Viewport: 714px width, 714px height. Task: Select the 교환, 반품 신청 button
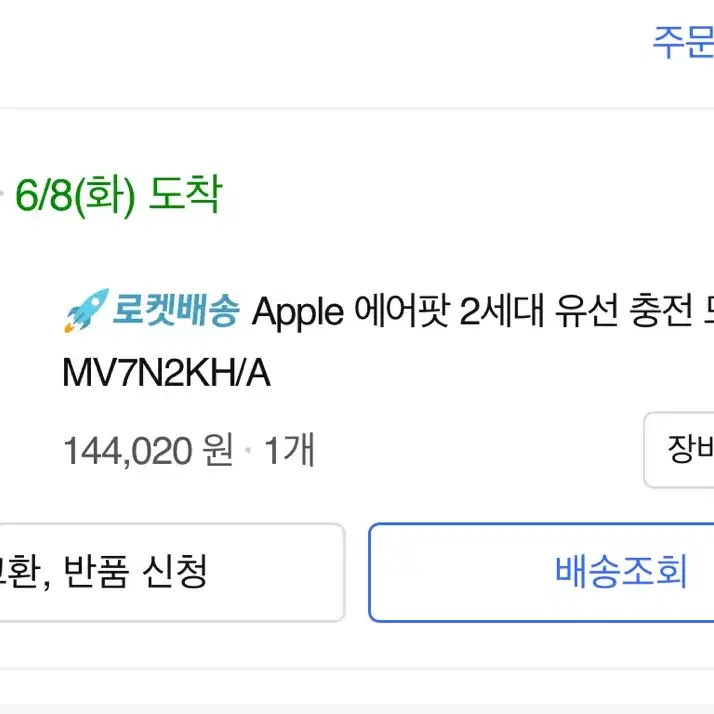point(172,572)
